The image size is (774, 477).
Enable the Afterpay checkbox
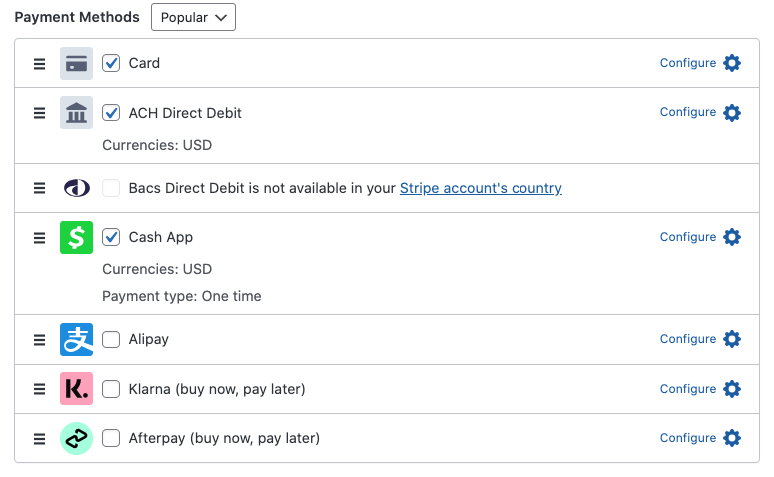111,438
